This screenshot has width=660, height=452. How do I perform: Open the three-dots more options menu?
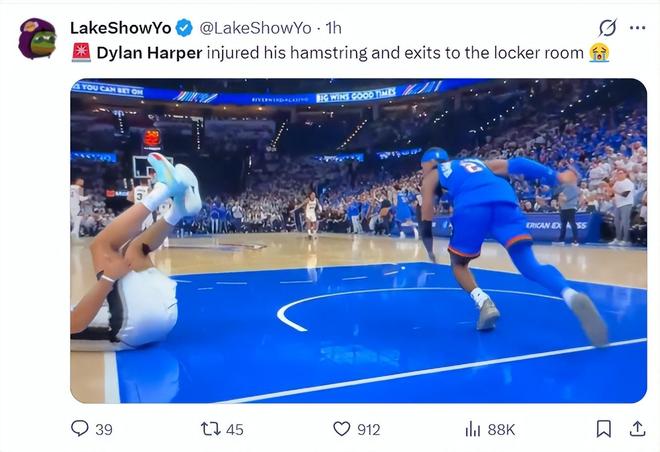pos(637,28)
